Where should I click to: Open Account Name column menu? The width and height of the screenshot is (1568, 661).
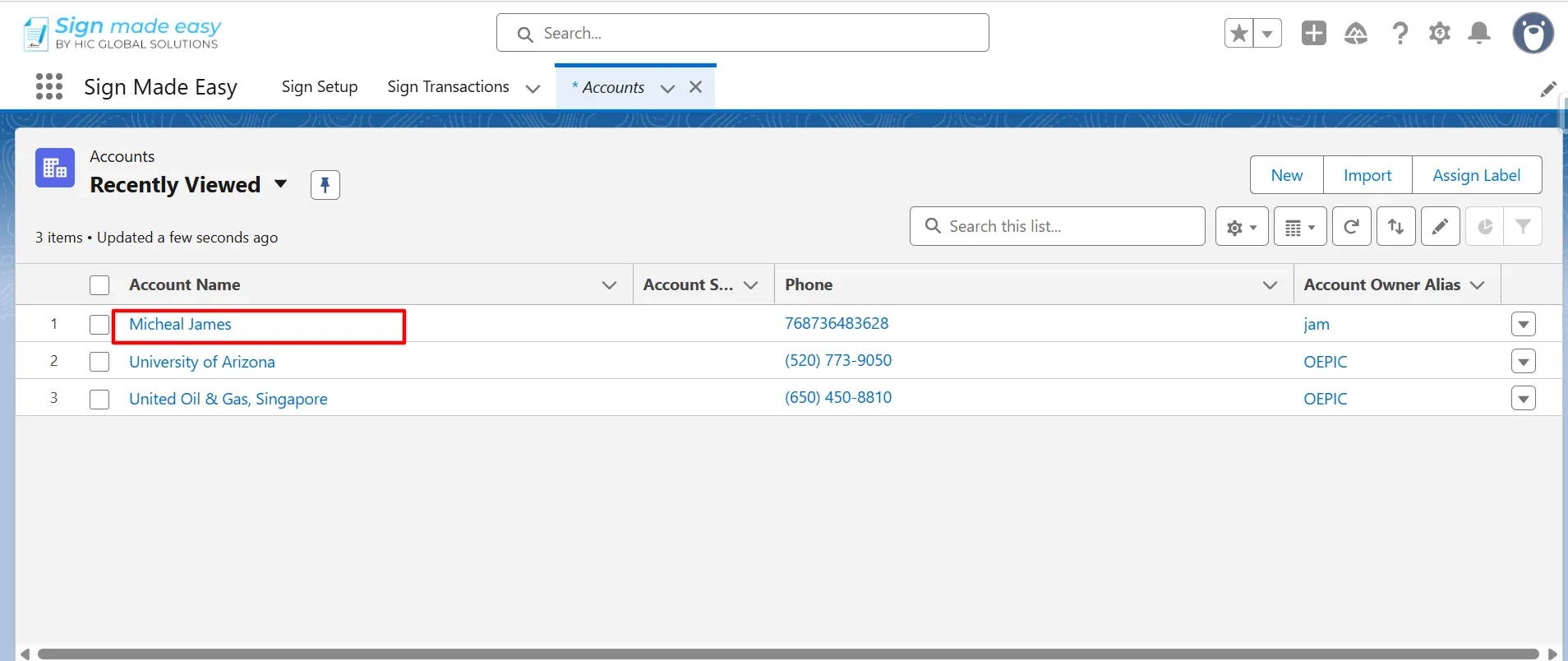coord(609,285)
